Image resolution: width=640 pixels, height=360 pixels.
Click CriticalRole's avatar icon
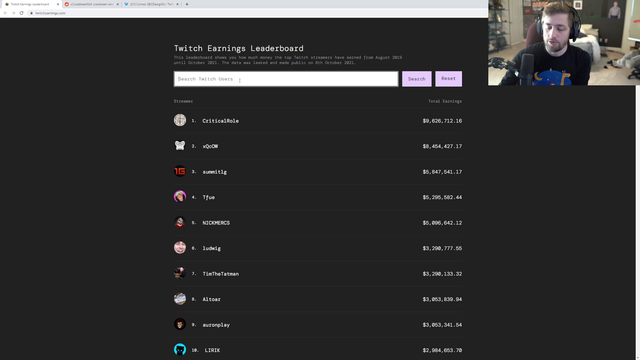[x=180, y=120]
